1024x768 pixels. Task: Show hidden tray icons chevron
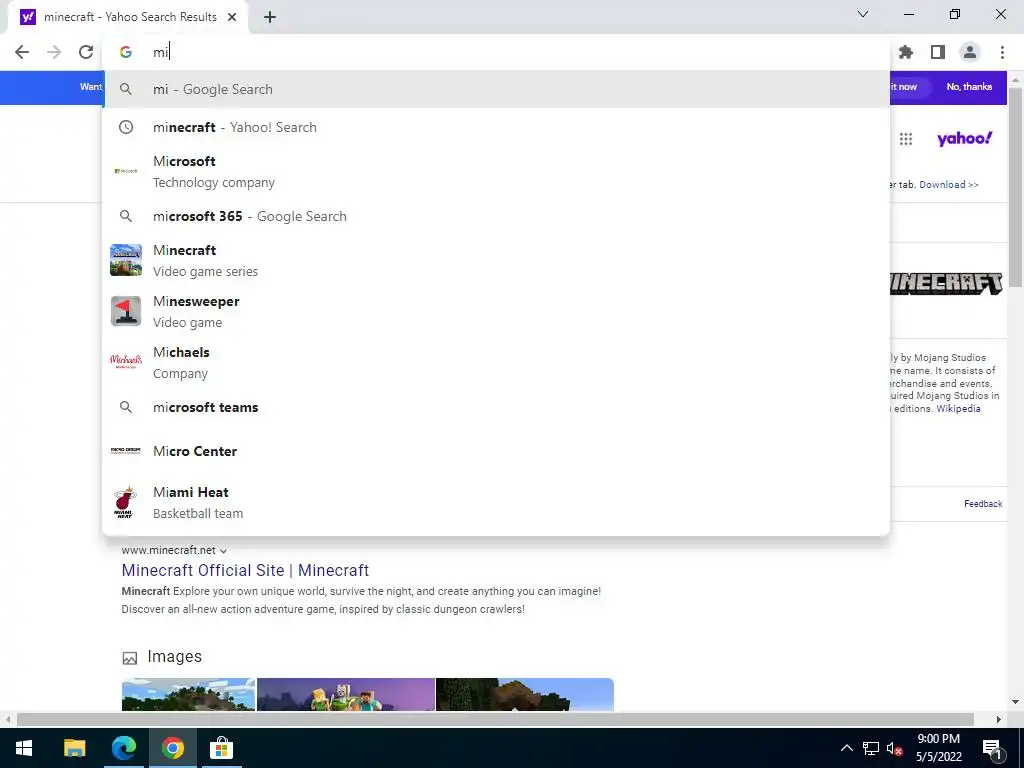pos(846,748)
